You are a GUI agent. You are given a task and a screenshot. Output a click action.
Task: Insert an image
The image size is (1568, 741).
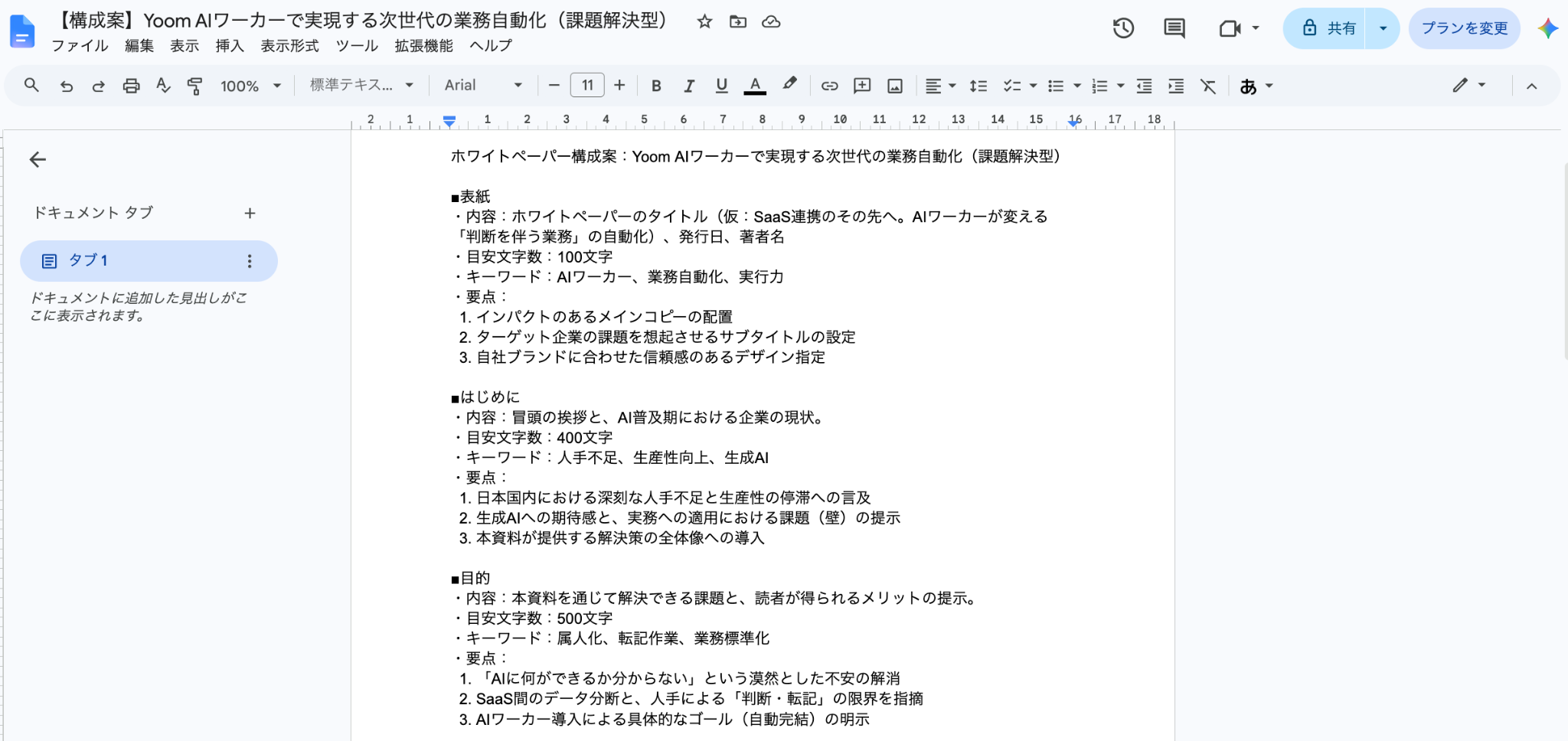(x=895, y=86)
